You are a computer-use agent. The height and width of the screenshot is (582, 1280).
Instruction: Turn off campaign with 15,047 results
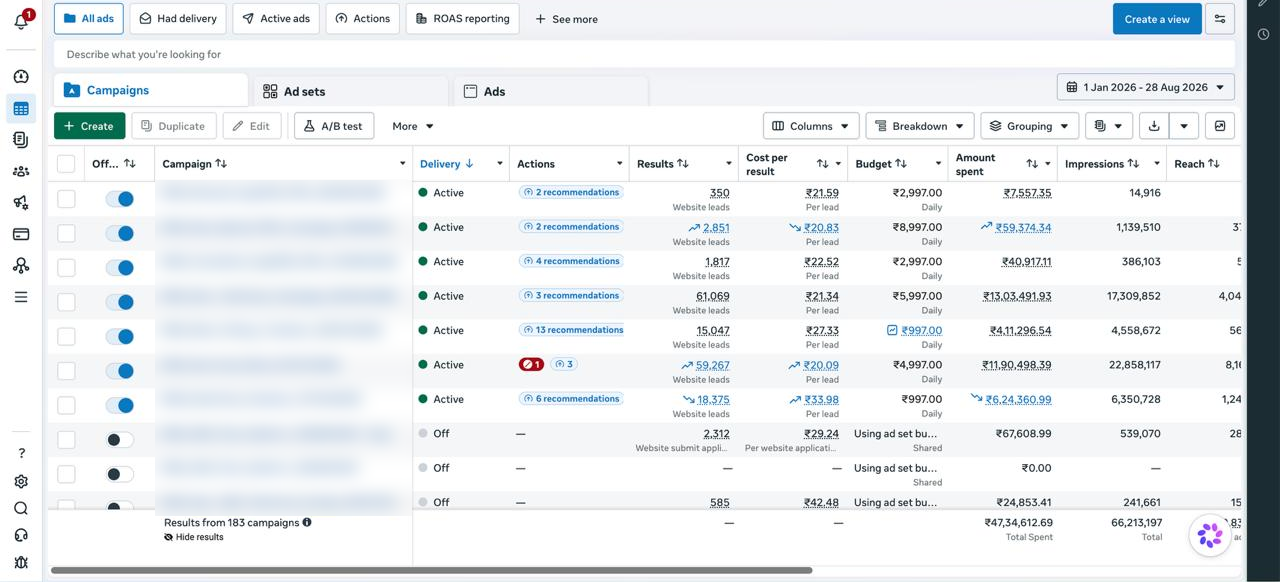[120, 337]
